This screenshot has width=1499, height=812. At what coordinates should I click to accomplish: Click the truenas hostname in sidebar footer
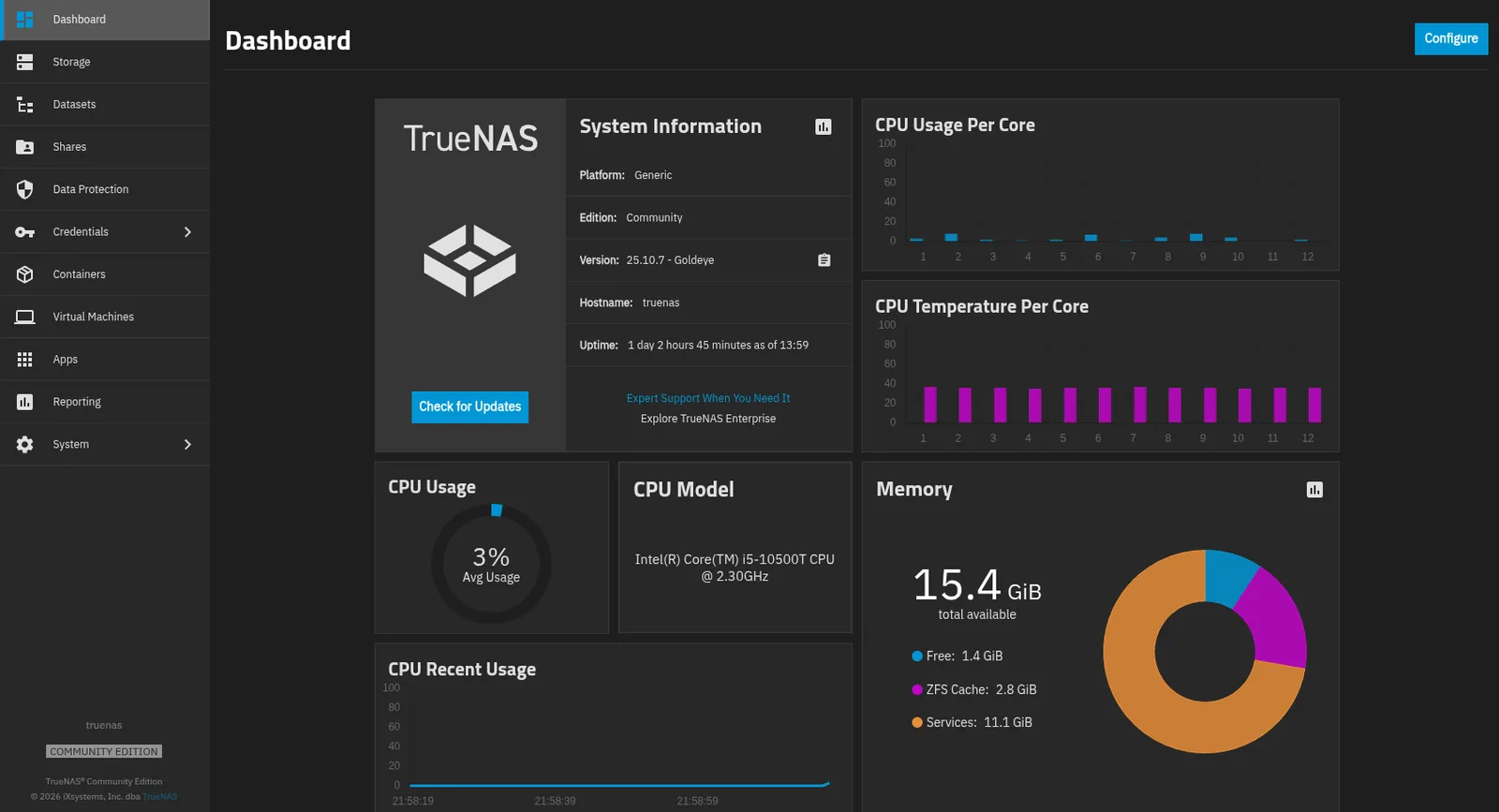[104, 726]
